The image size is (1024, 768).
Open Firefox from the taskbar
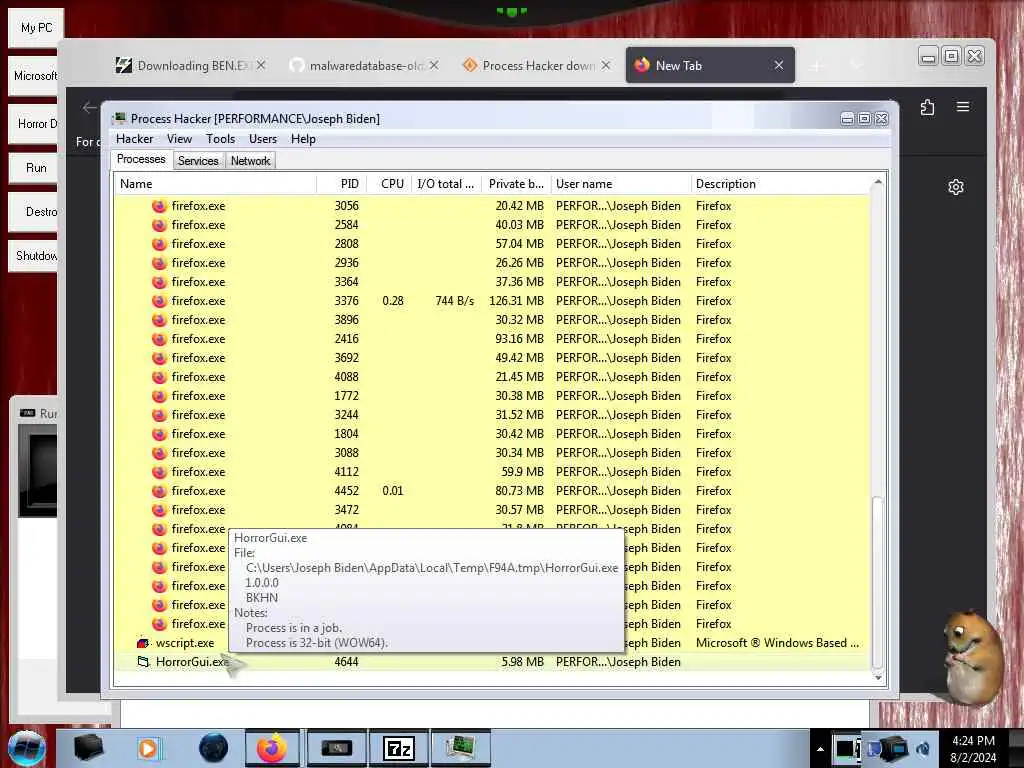tap(272, 748)
